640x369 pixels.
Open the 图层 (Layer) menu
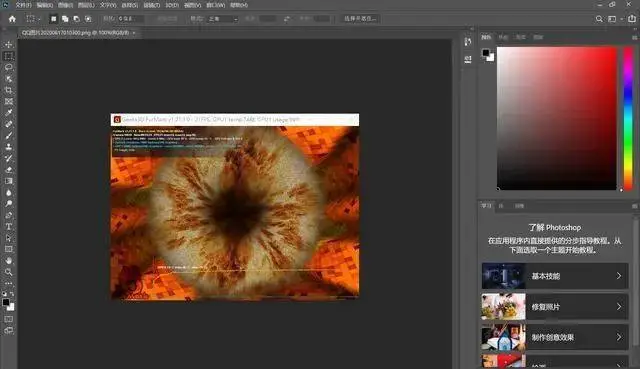tap(87, 5)
